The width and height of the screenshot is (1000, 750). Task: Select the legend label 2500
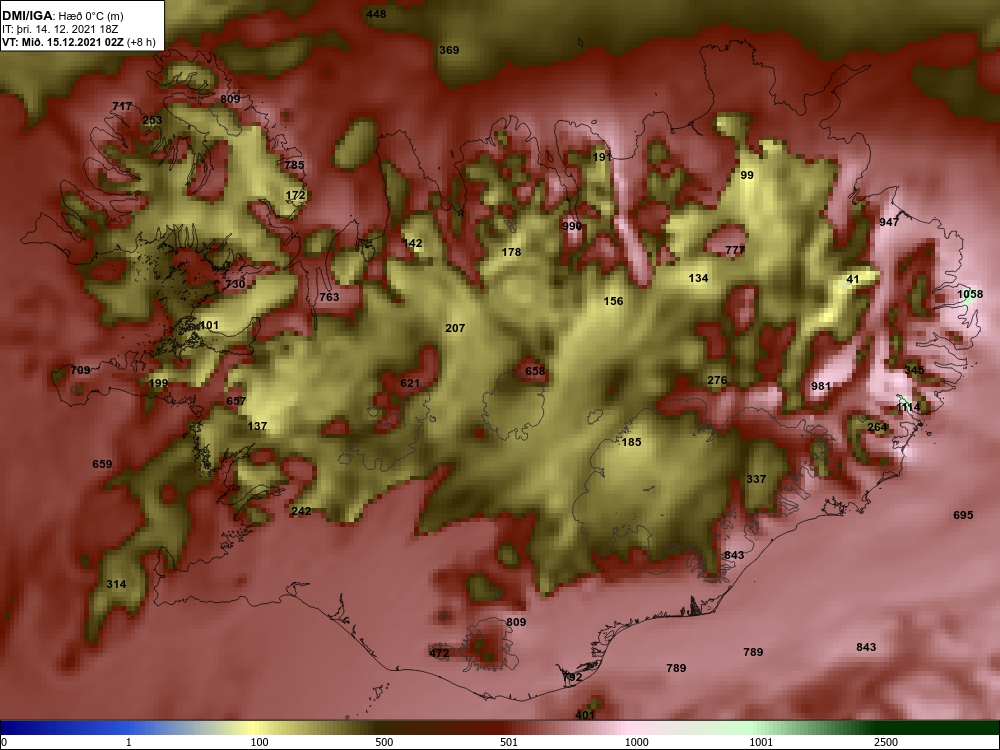point(886,742)
